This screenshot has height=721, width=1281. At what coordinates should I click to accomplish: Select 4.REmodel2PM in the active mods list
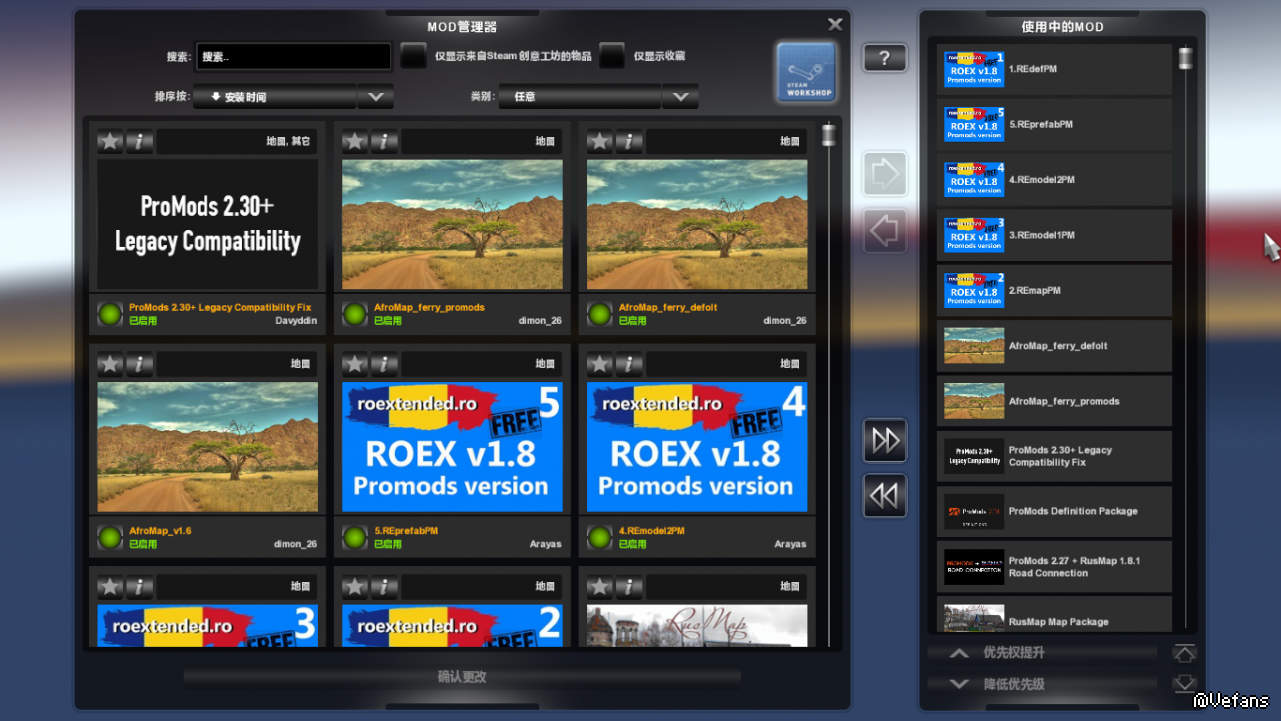[x=1054, y=180]
